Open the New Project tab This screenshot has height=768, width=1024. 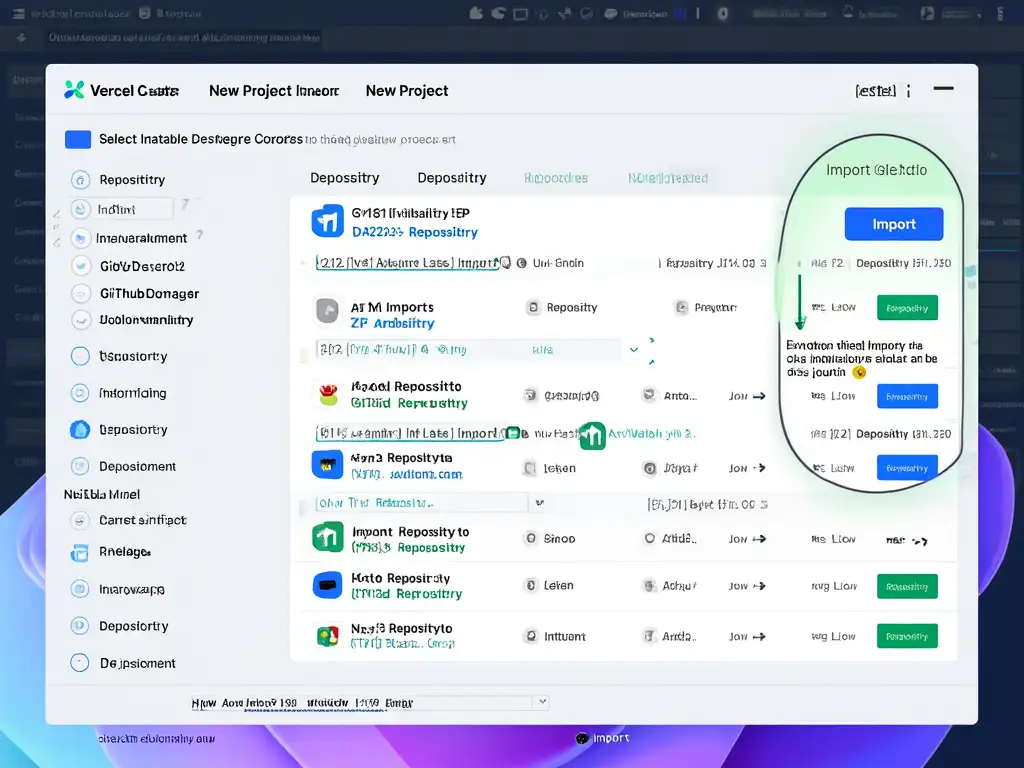(407, 91)
